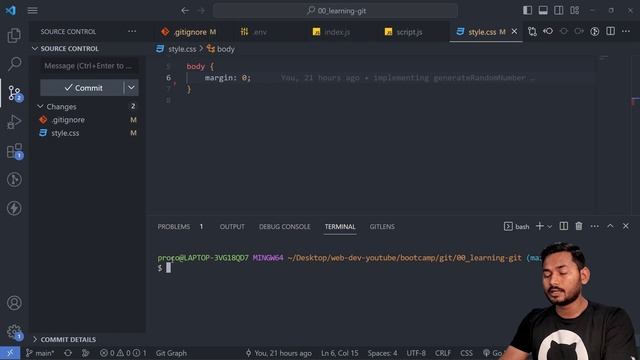The image size is (640, 360).
Task: Open the Explorer view in activity bar
Action: coord(14,36)
